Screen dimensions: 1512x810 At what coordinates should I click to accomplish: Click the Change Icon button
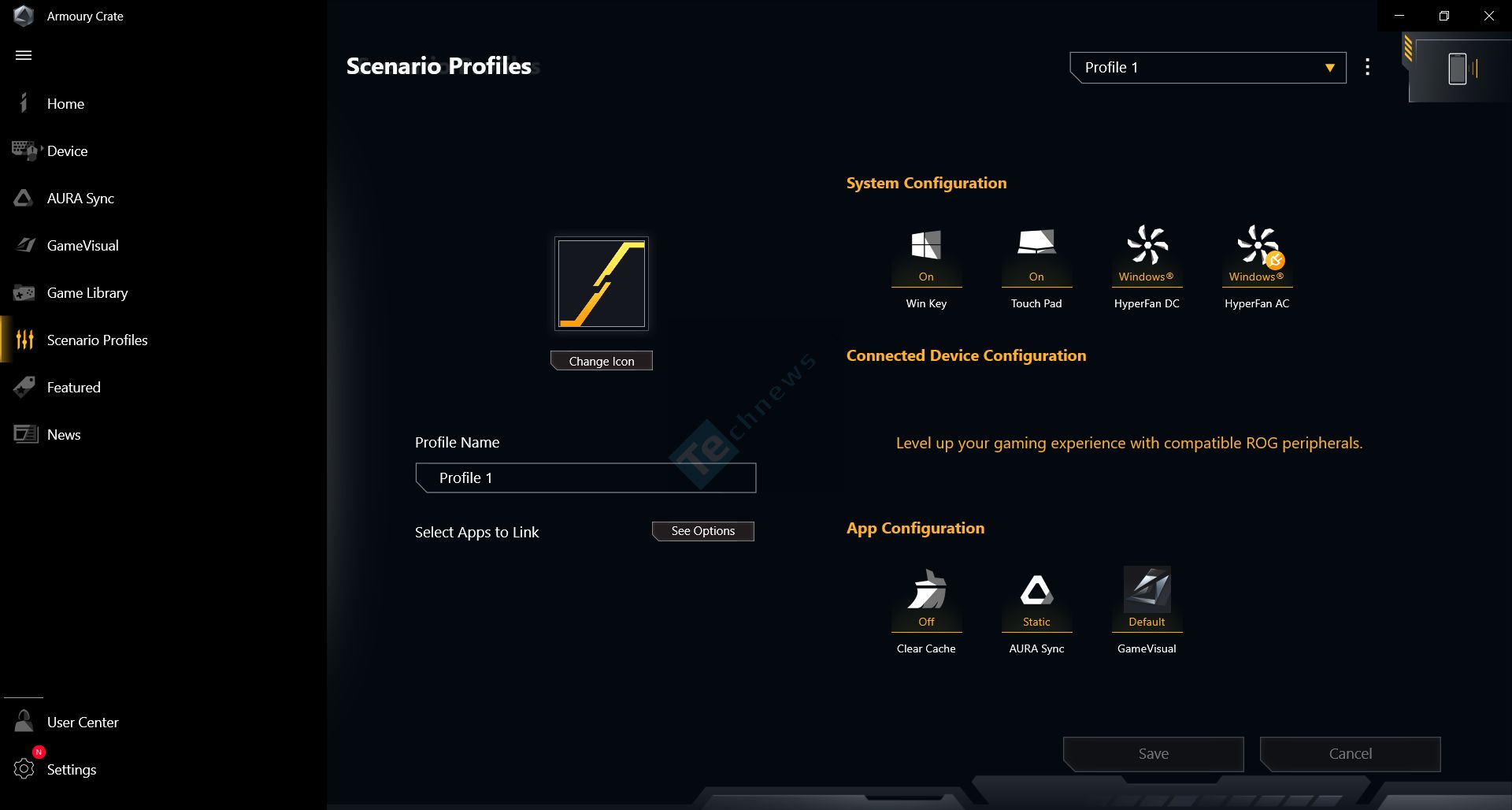coord(602,361)
